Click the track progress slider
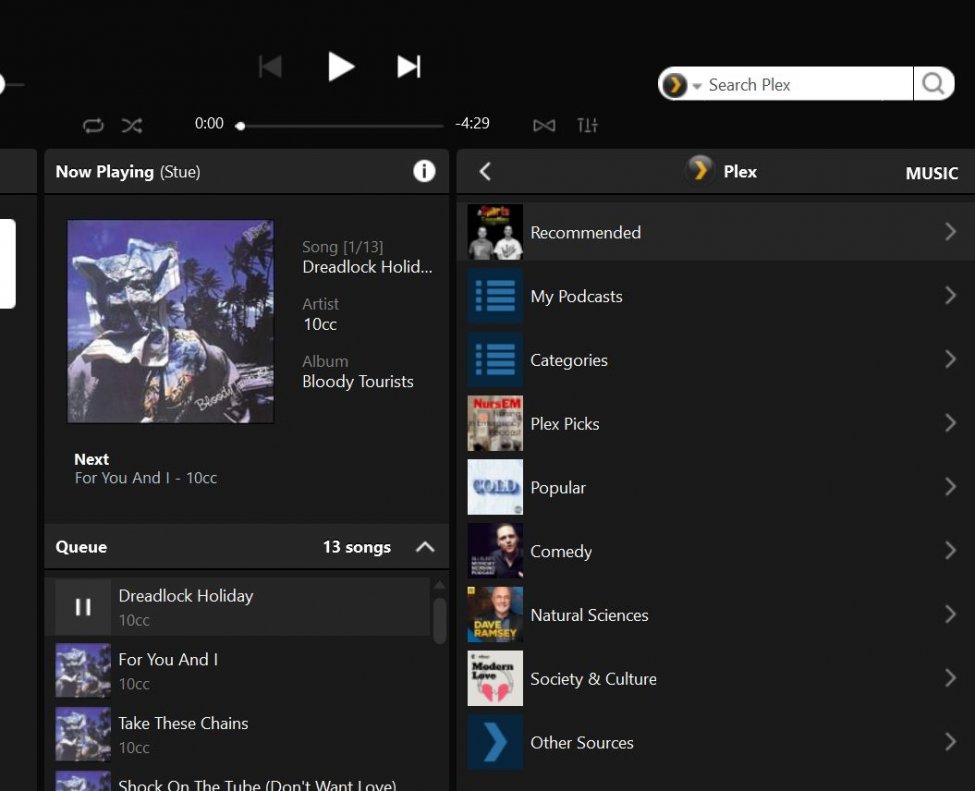Viewport: 975px width, 791px height. (340, 126)
